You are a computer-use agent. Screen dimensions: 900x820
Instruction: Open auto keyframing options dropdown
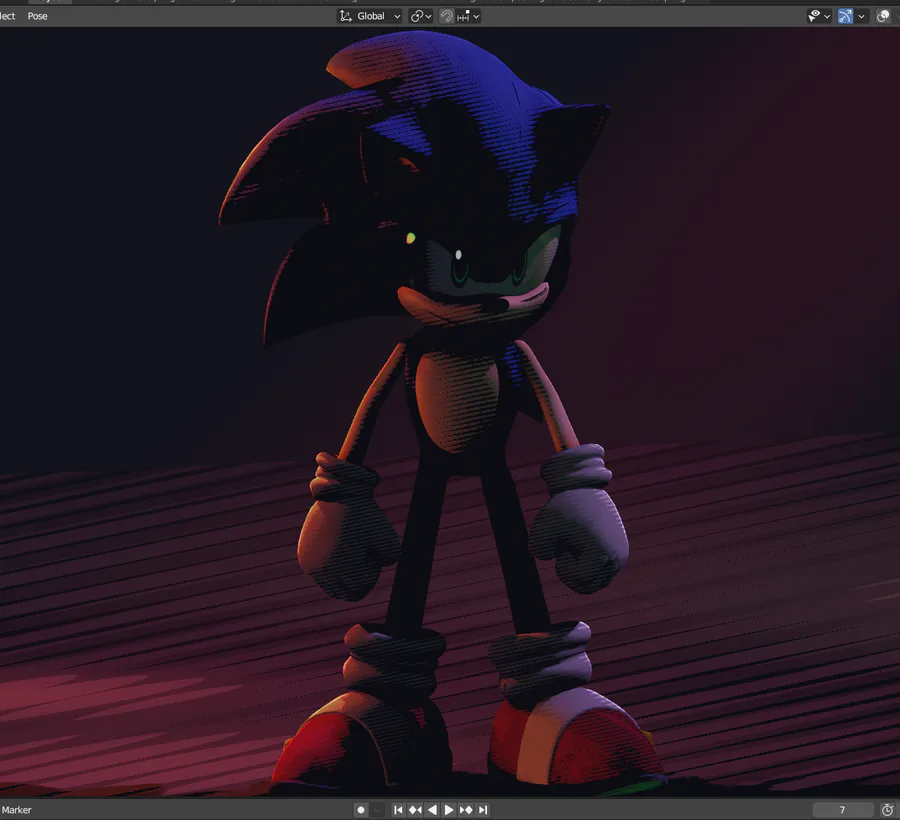377,810
